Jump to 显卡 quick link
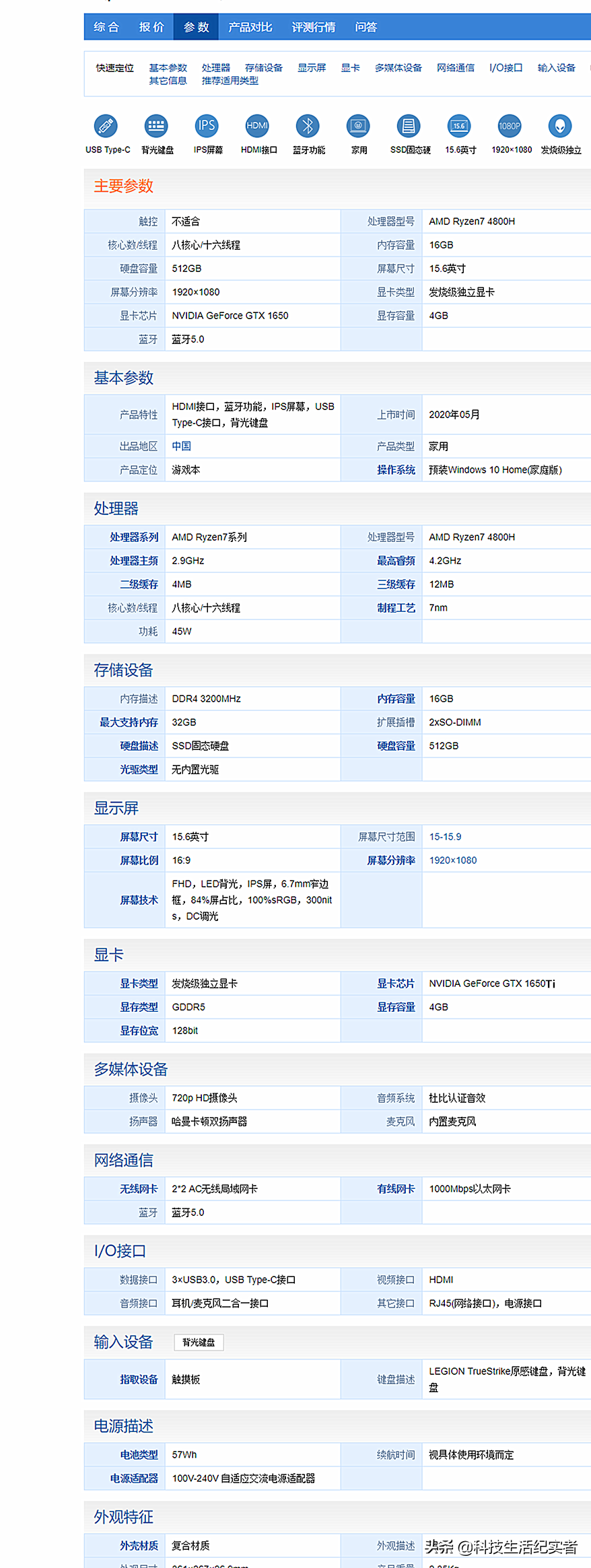Image resolution: width=591 pixels, height=1568 pixels. point(350,68)
